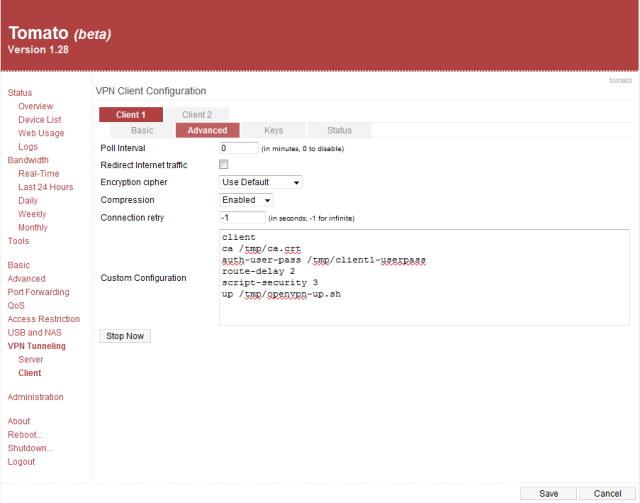The width and height of the screenshot is (640, 503).
Task: Open the VPN Client page link
Action: click(x=29, y=373)
